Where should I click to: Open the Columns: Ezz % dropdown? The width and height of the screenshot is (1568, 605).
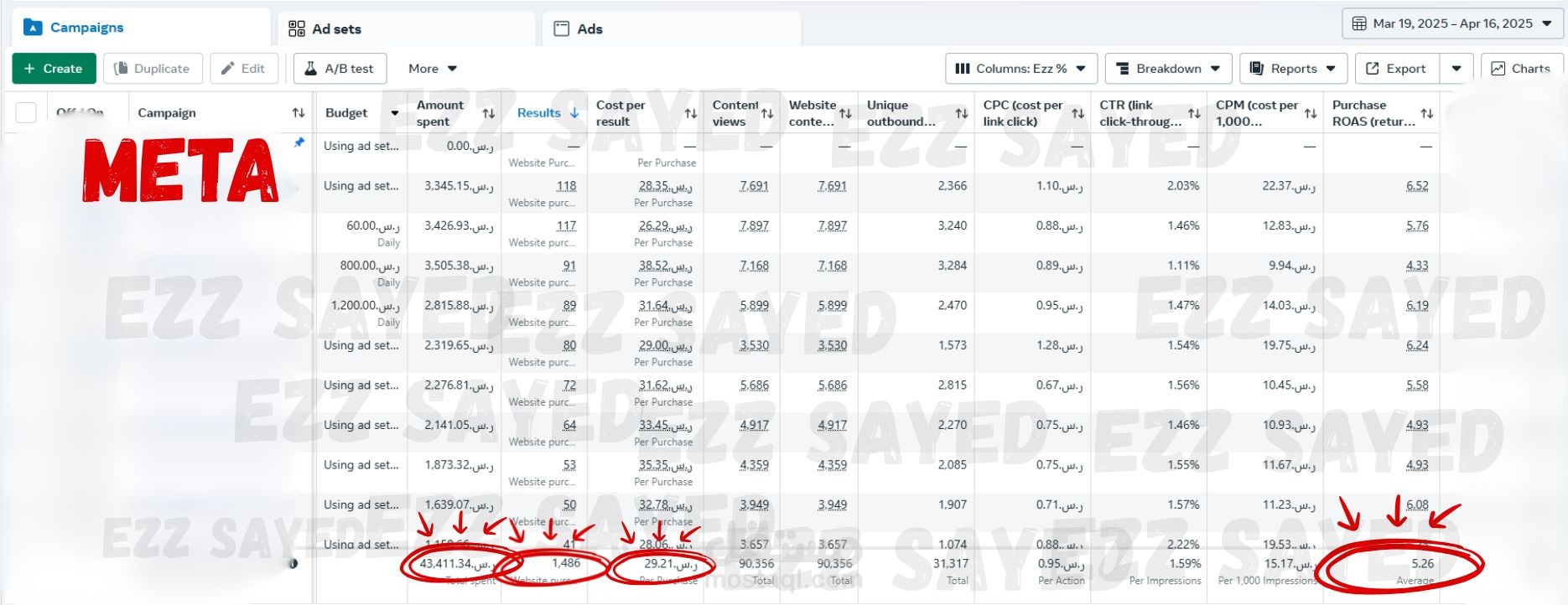point(1020,69)
